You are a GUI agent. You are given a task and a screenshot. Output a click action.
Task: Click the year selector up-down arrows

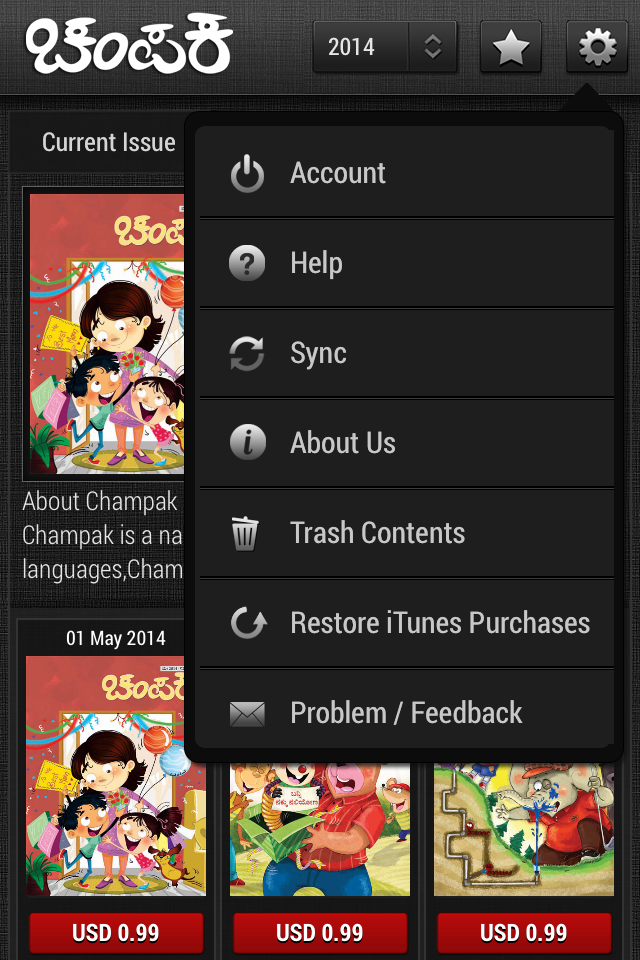coord(432,47)
